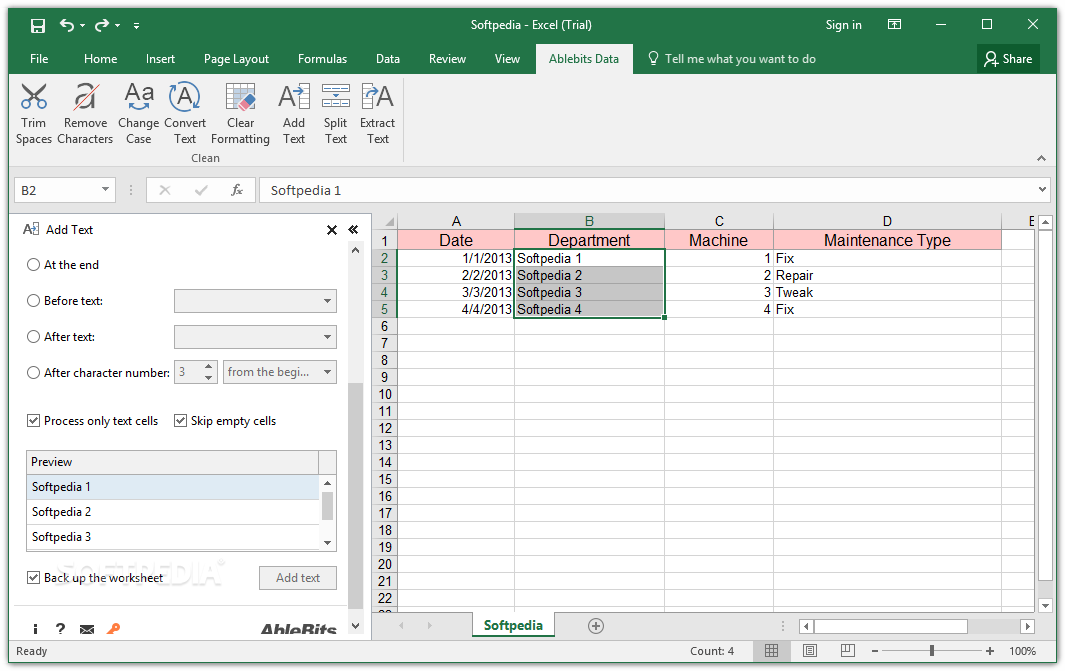This screenshot has width=1065, height=671.
Task: Select cell D3 containing Repair
Action: pyautogui.click(x=886, y=275)
